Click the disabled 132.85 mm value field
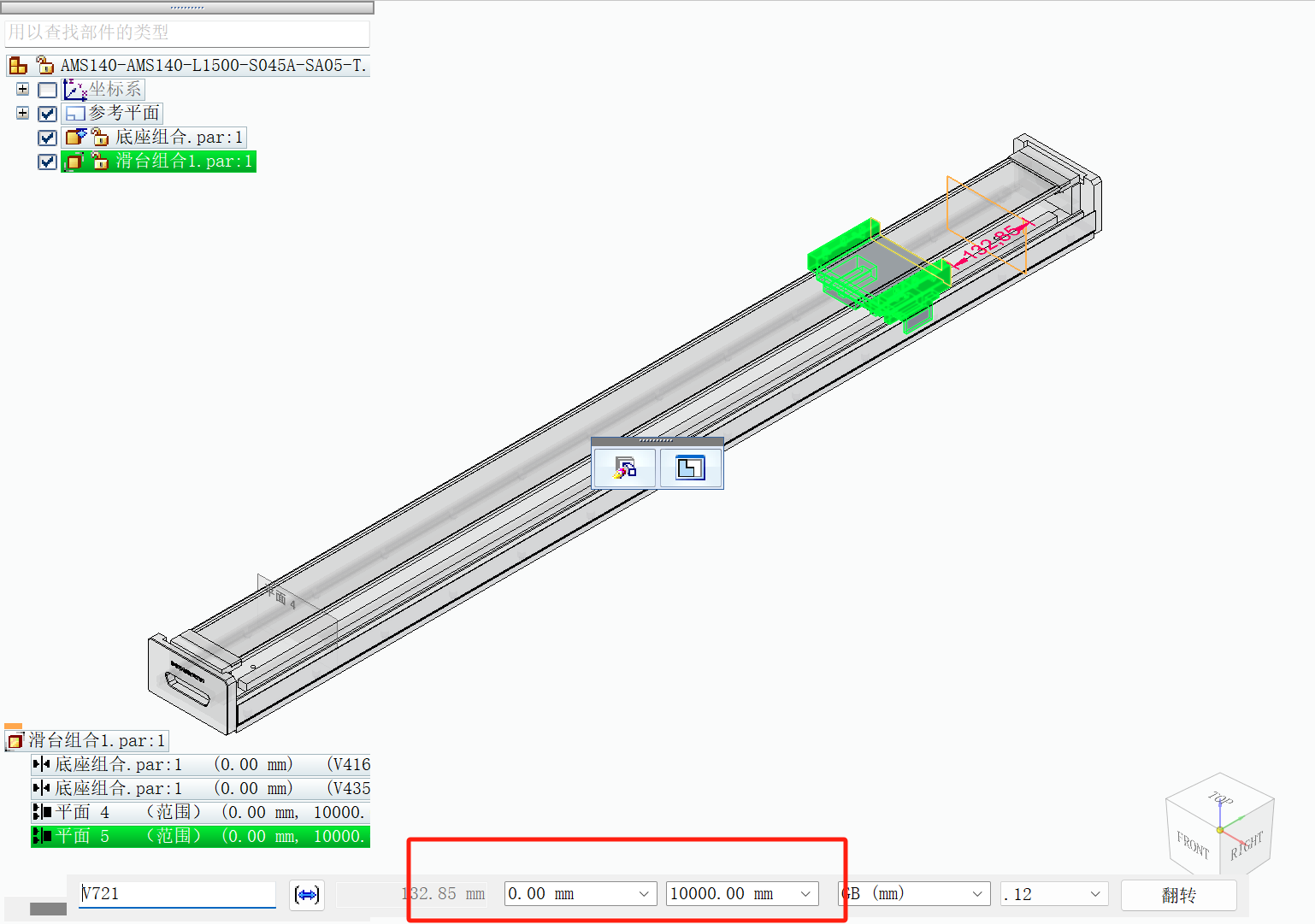This screenshot has width=1315, height=924. point(412,894)
